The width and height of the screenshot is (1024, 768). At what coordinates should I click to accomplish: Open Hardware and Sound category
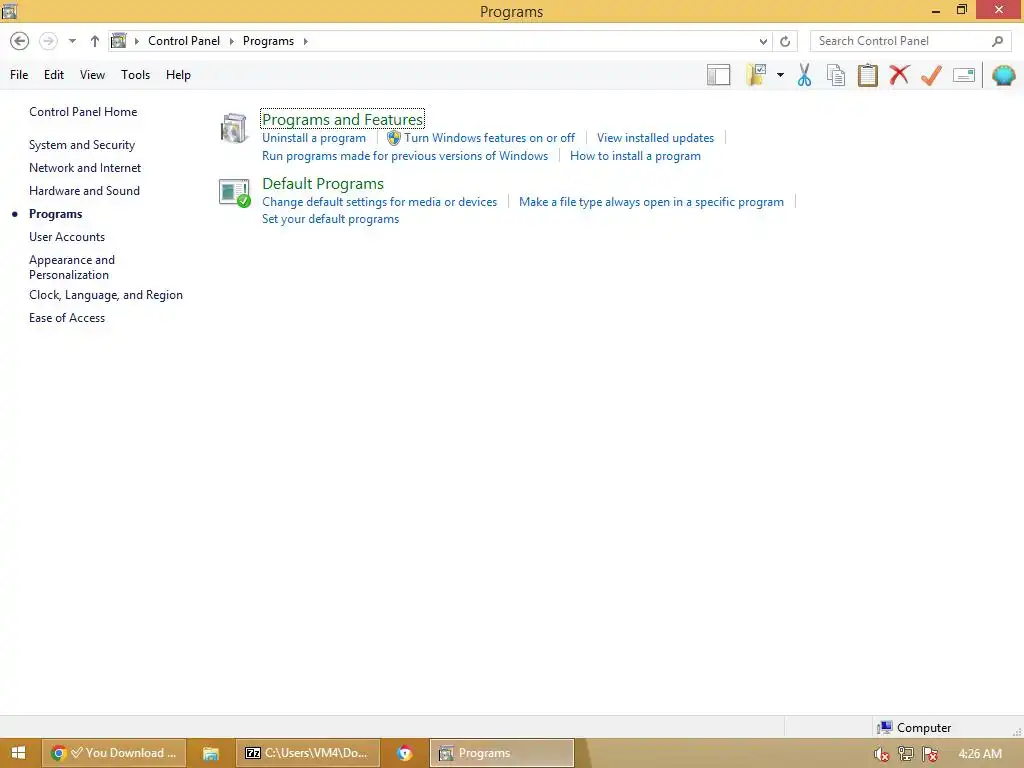(84, 191)
